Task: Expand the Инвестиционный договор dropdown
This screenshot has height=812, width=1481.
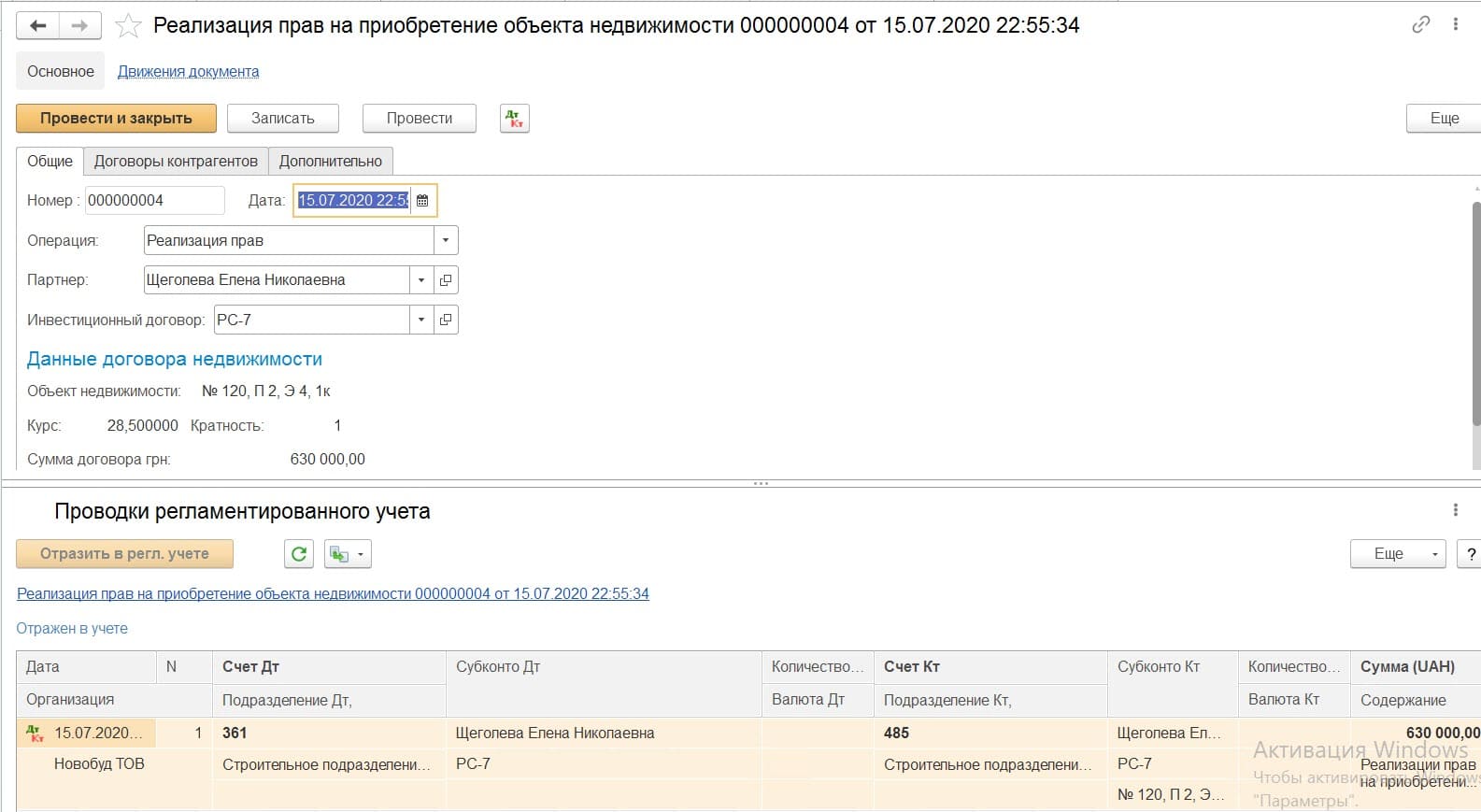Action: (421, 320)
